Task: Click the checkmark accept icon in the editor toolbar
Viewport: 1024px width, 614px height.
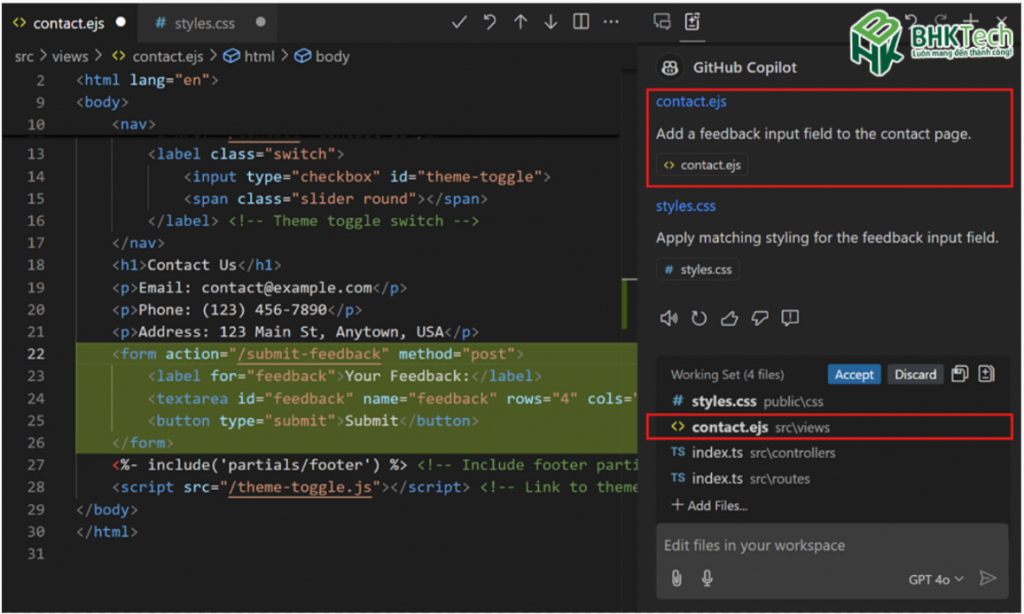Action: [460, 21]
